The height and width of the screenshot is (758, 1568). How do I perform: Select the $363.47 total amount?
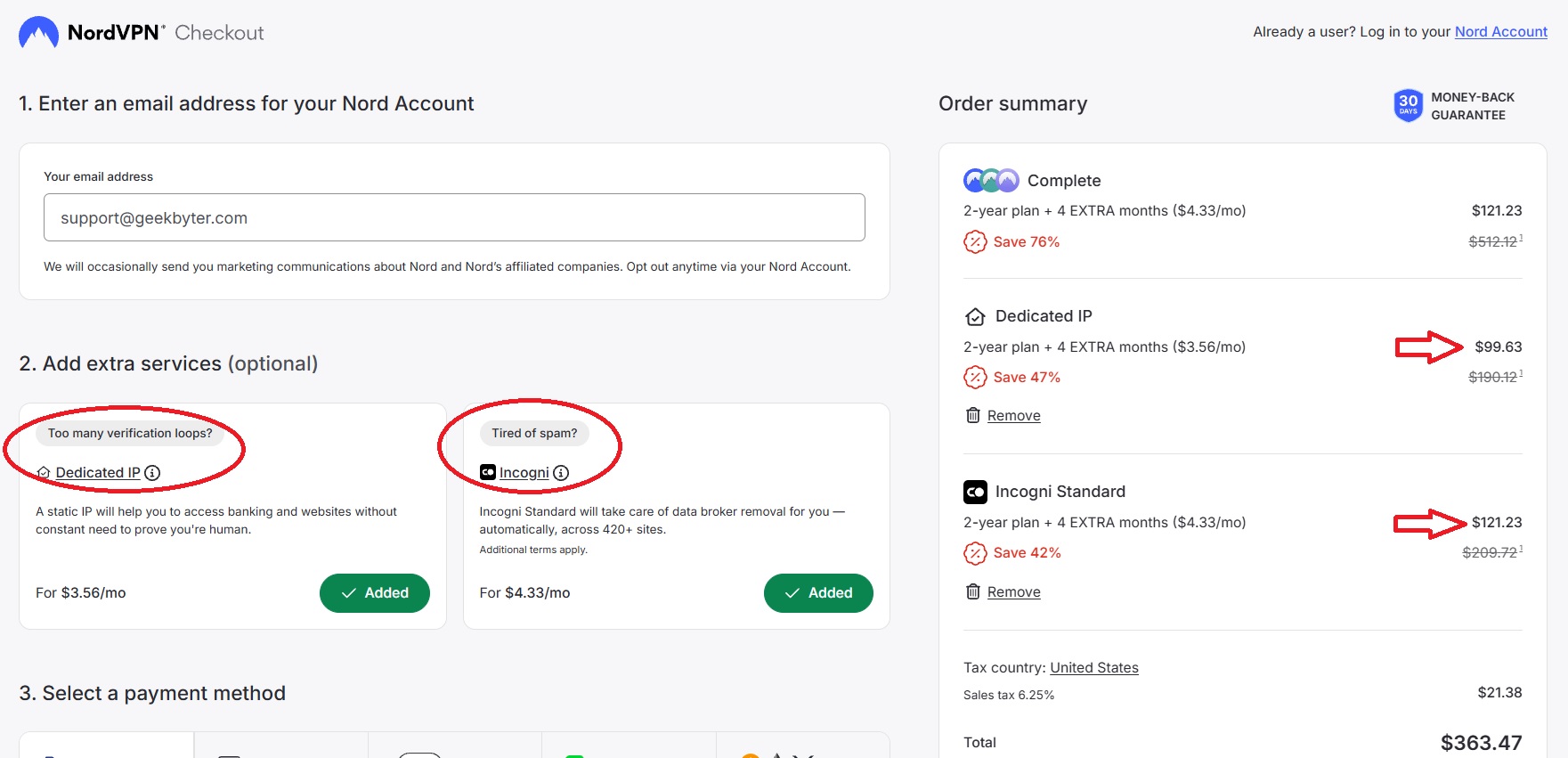(1482, 743)
